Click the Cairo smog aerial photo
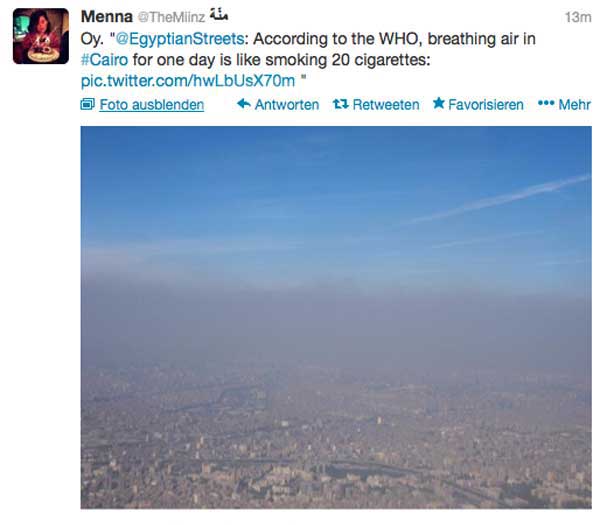Image resolution: width=600 pixels, height=525 pixels. pyautogui.click(x=336, y=317)
